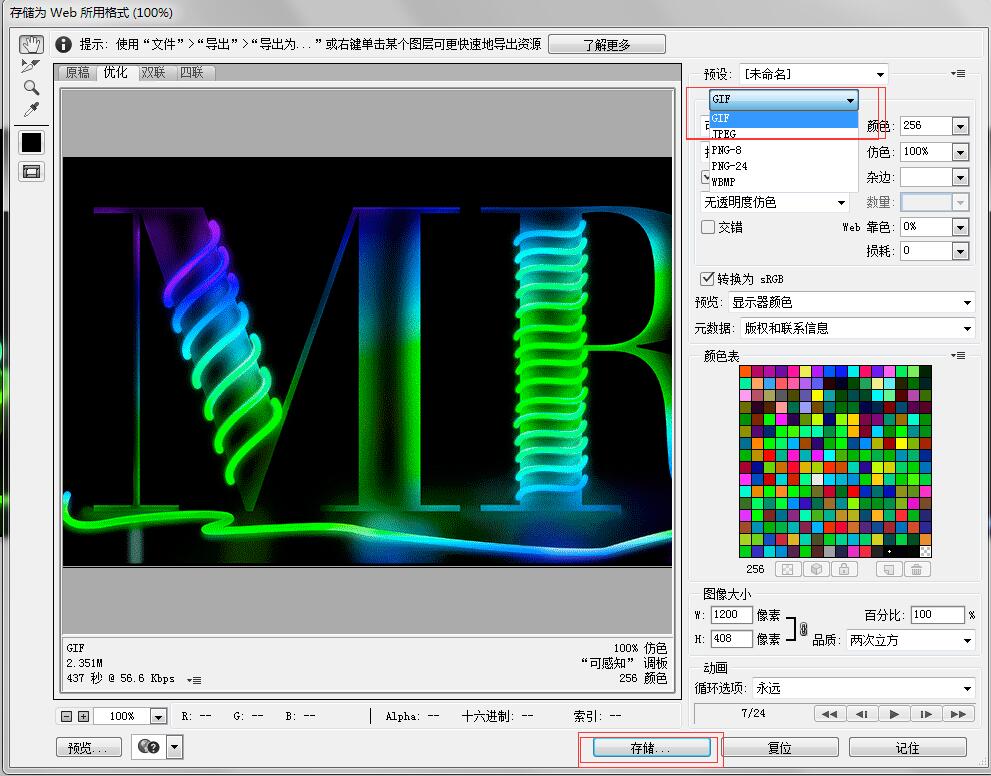Screen dimensions: 991x776
Task: Click the zoom out minus icon
Action: click(67, 716)
